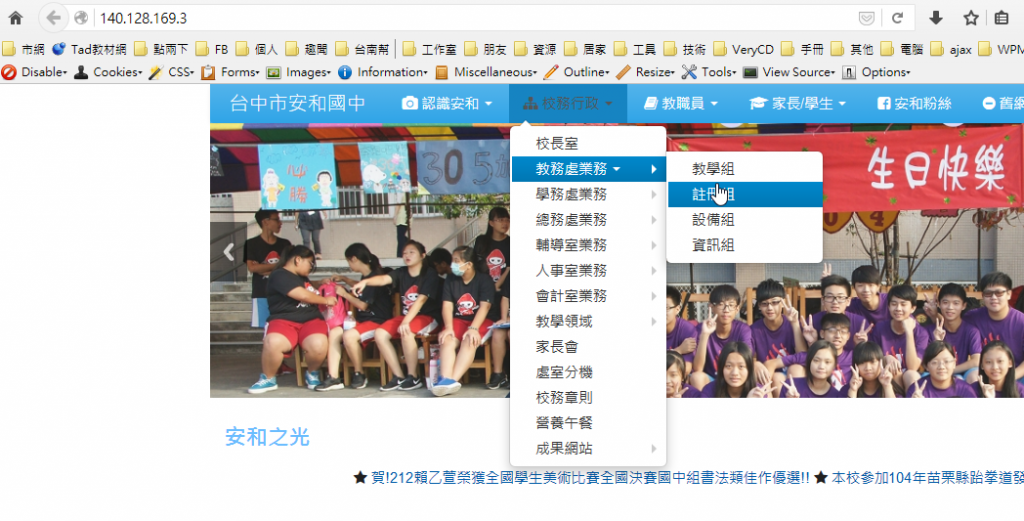Bookmark this page with the star icon

point(970,18)
